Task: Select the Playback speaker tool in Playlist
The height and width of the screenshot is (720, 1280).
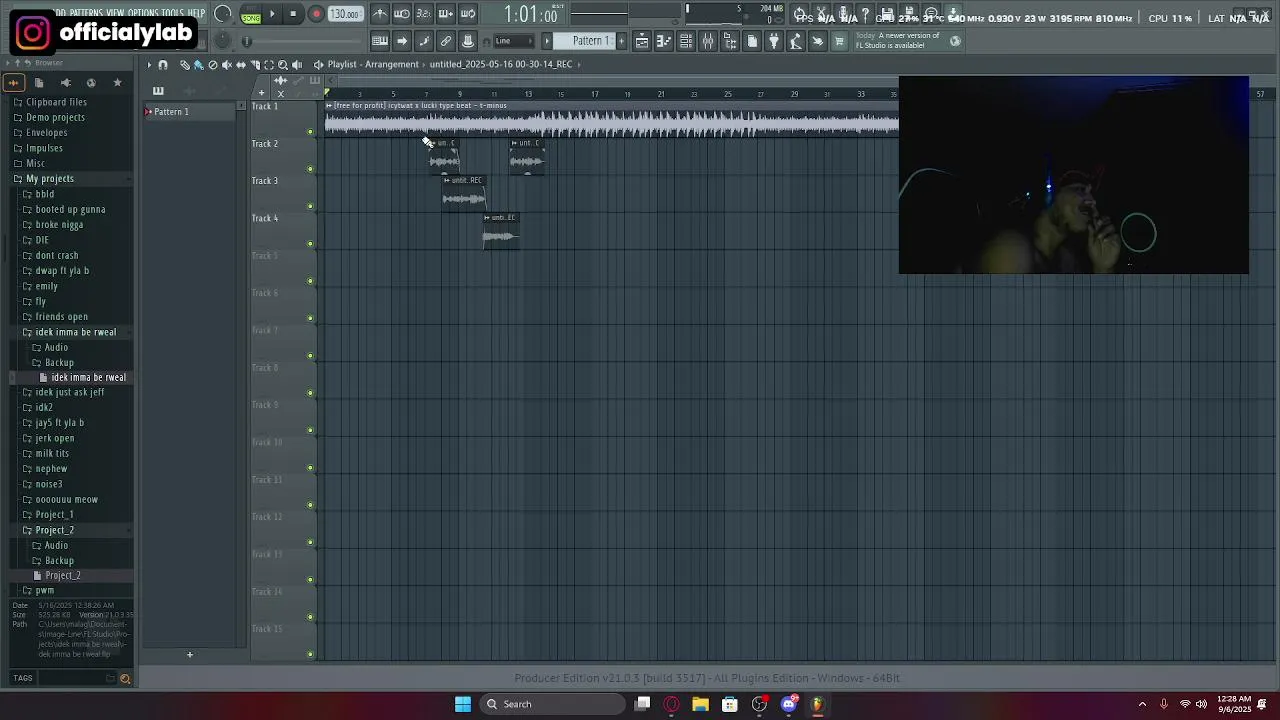Action: coord(296,65)
